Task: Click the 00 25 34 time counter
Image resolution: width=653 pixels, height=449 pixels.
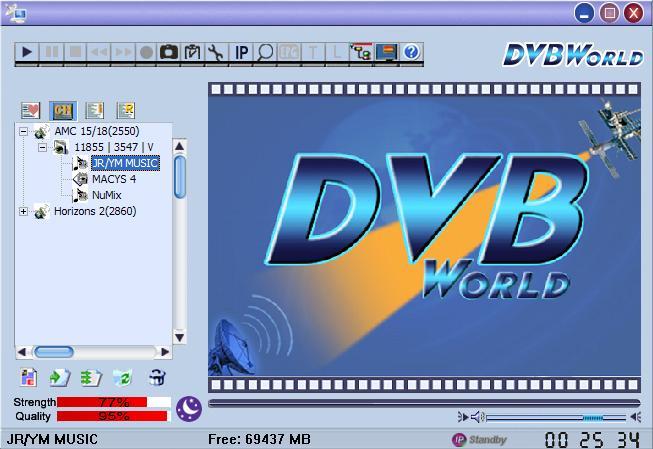Action: (x=591, y=440)
